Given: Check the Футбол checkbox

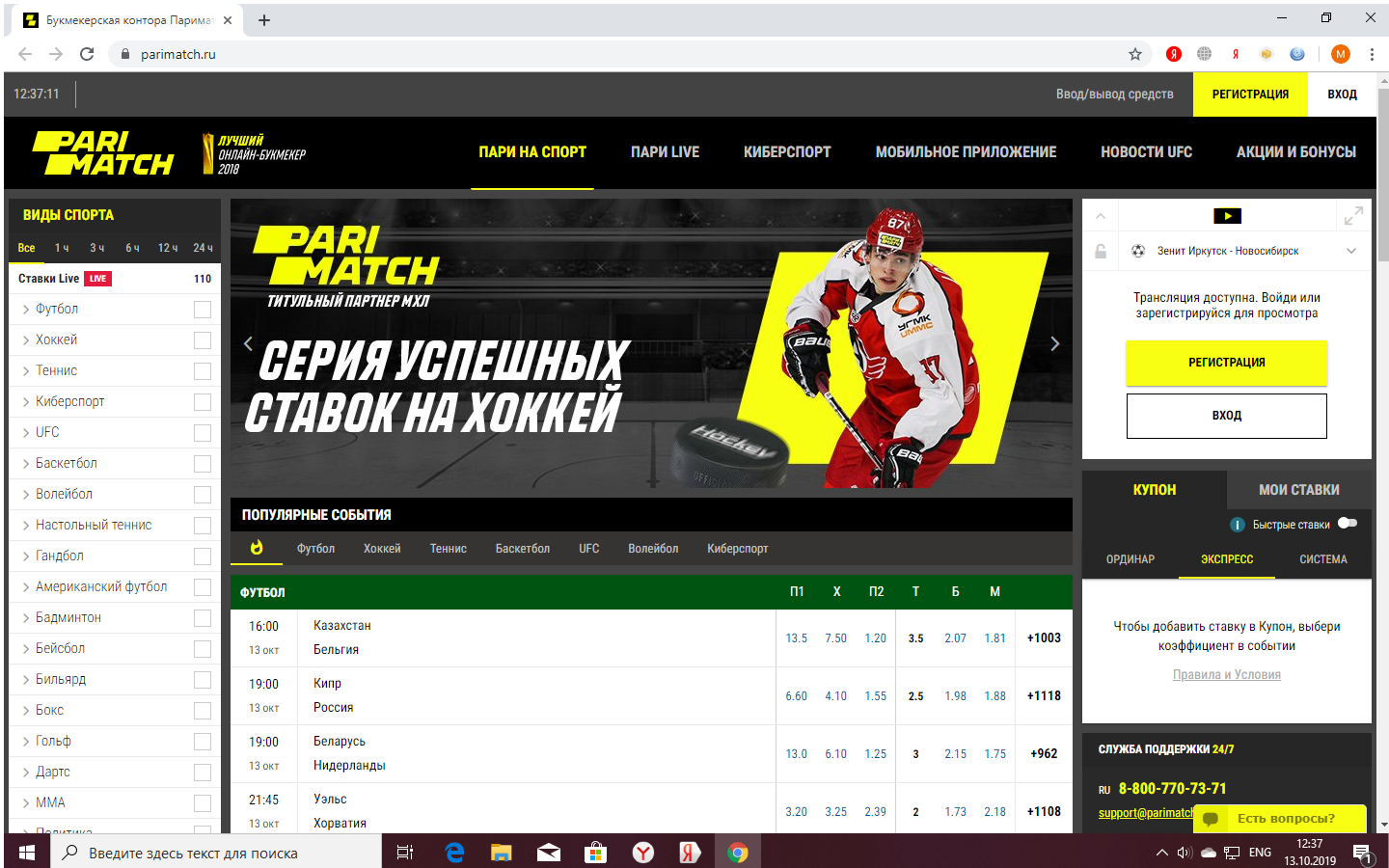Looking at the screenshot, I should [x=203, y=310].
